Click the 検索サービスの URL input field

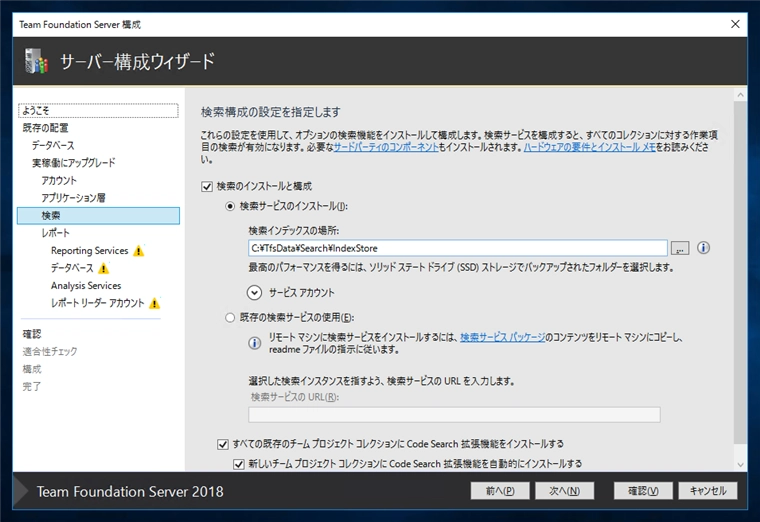click(454, 415)
